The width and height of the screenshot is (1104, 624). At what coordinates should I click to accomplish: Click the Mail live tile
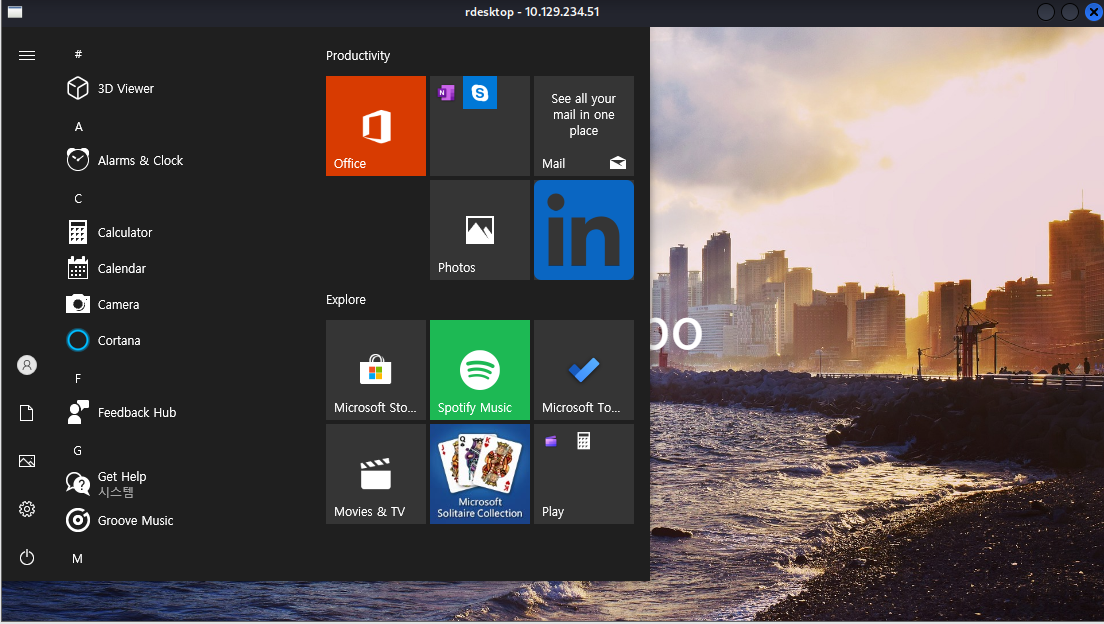[x=584, y=126]
